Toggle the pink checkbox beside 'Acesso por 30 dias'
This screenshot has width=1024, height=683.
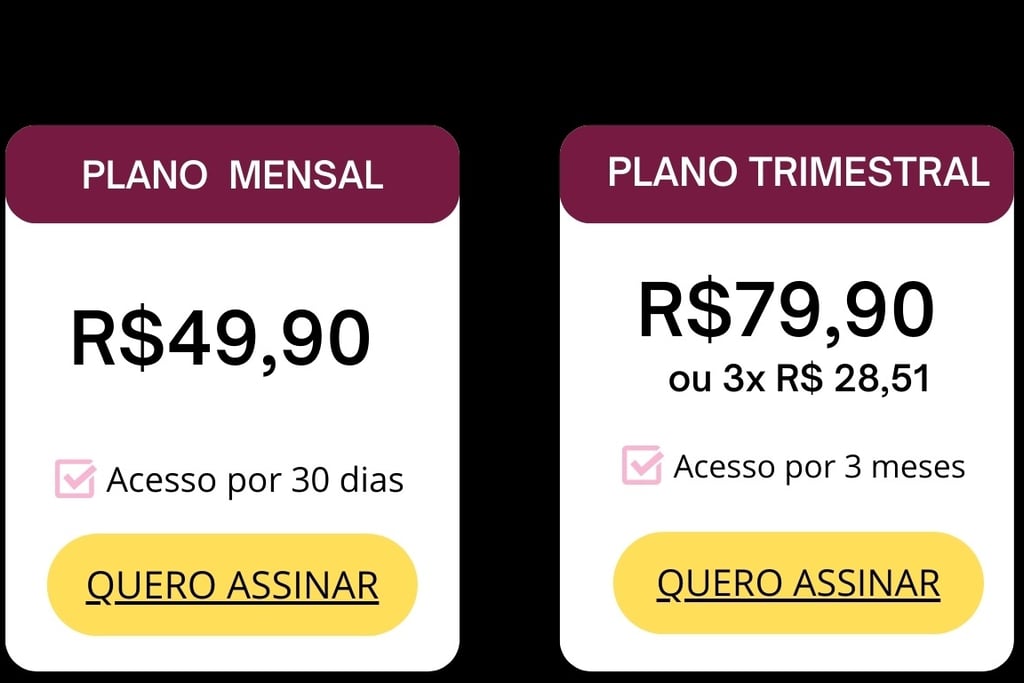[x=75, y=479]
